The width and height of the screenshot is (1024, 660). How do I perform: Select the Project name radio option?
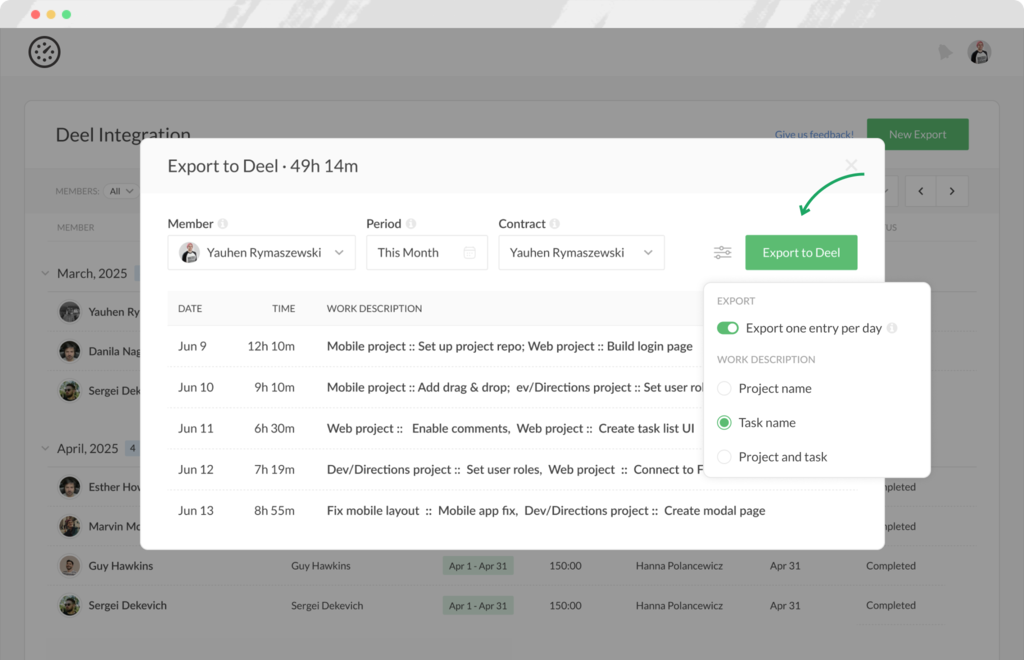tap(725, 388)
